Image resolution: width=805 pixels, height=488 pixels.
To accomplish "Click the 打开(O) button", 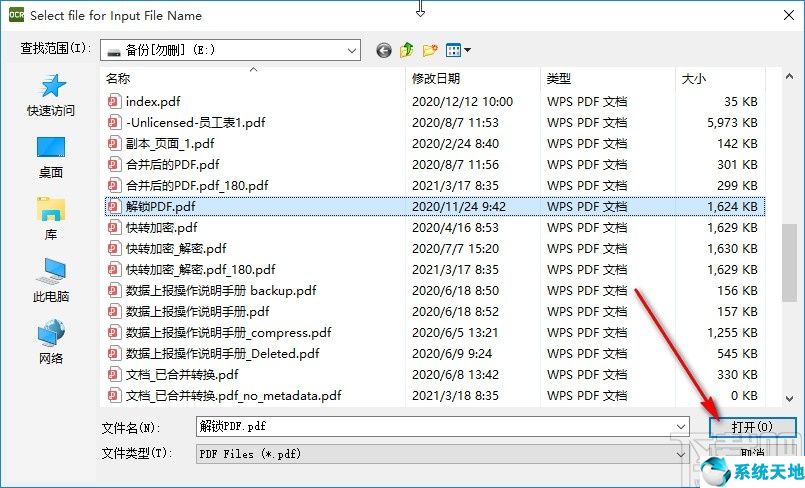I will point(752,427).
